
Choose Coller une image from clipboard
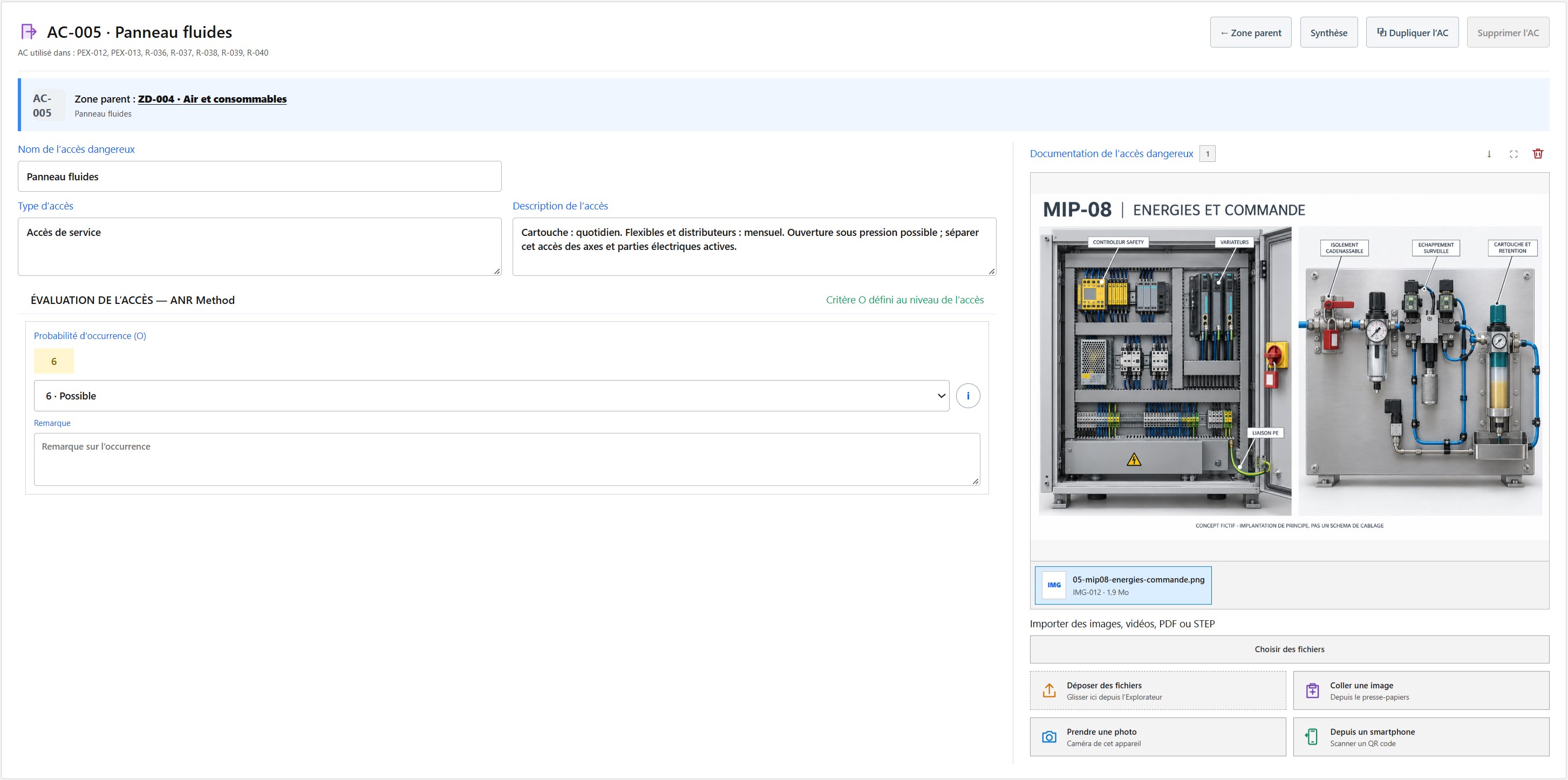(x=1421, y=690)
